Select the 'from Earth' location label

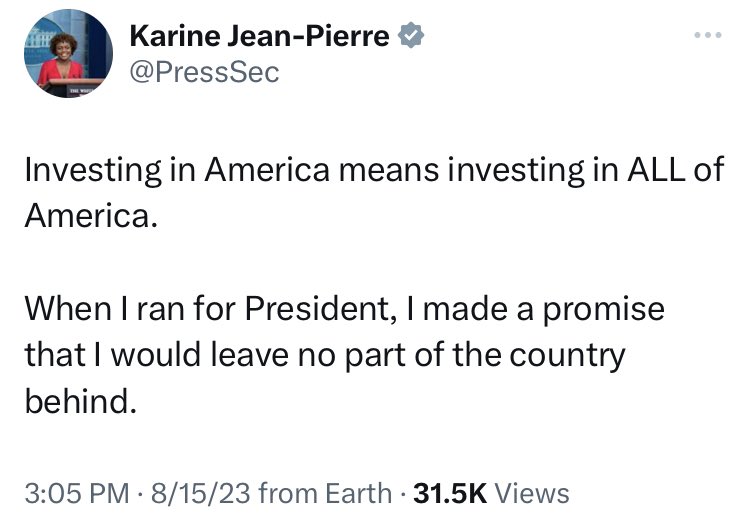pyautogui.click(x=325, y=493)
